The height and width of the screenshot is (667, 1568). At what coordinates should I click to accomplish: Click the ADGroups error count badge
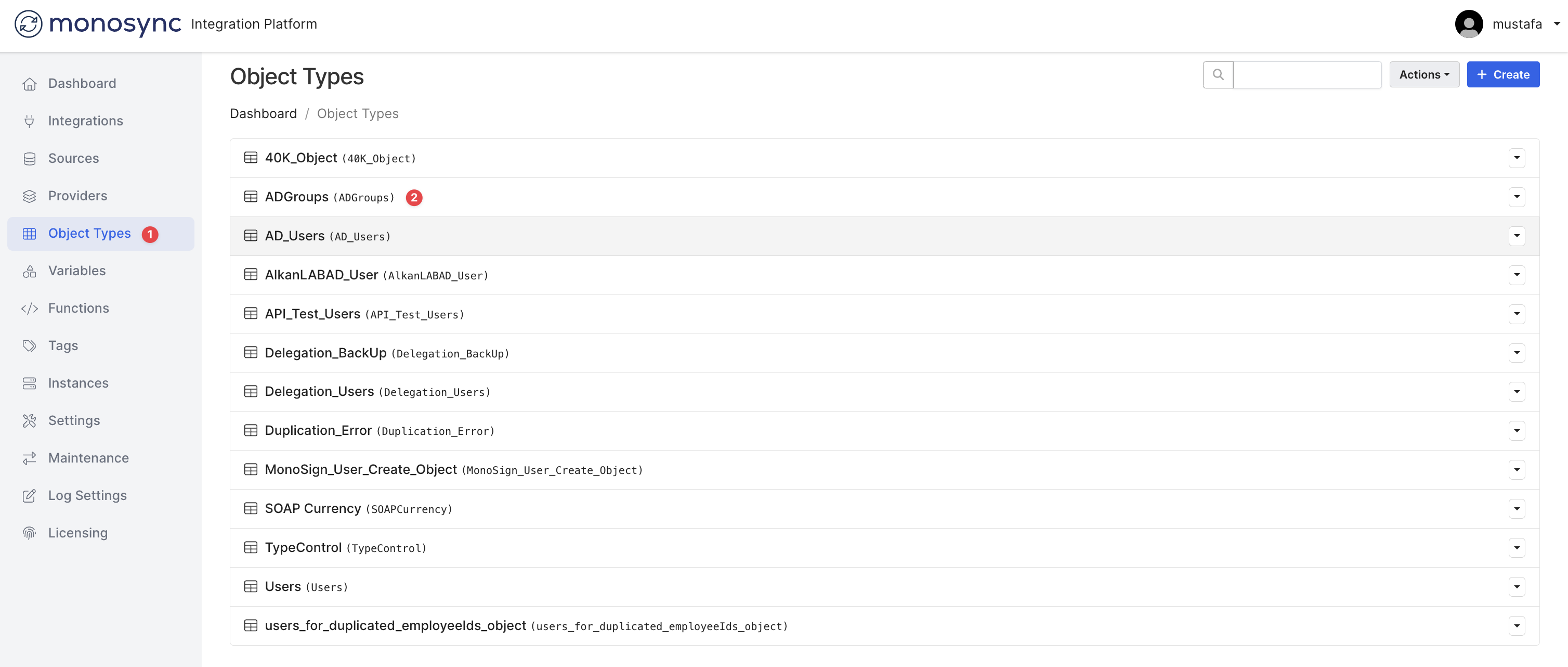pyautogui.click(x=414, y=197)
